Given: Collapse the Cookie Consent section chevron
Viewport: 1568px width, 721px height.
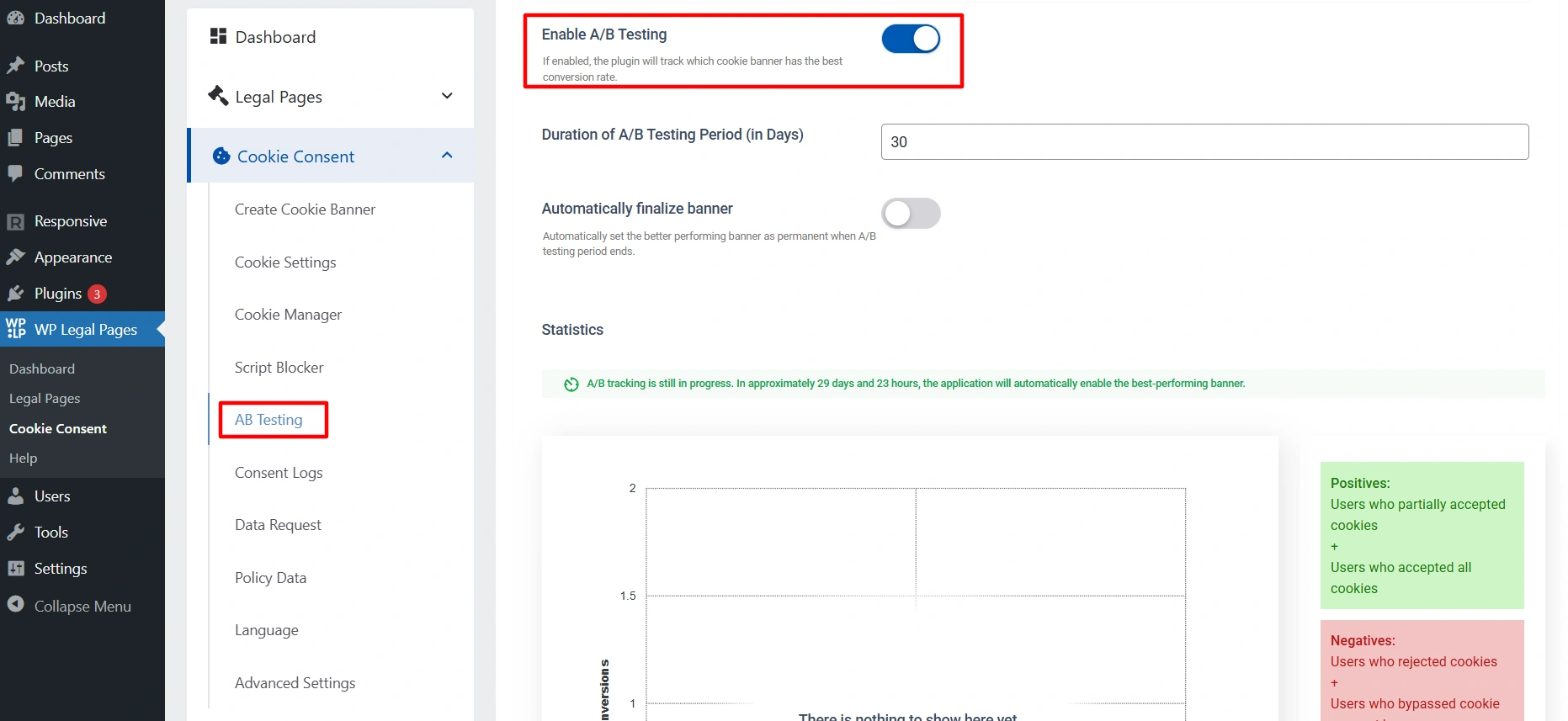Looking at the screenshot, I should 447,156.
